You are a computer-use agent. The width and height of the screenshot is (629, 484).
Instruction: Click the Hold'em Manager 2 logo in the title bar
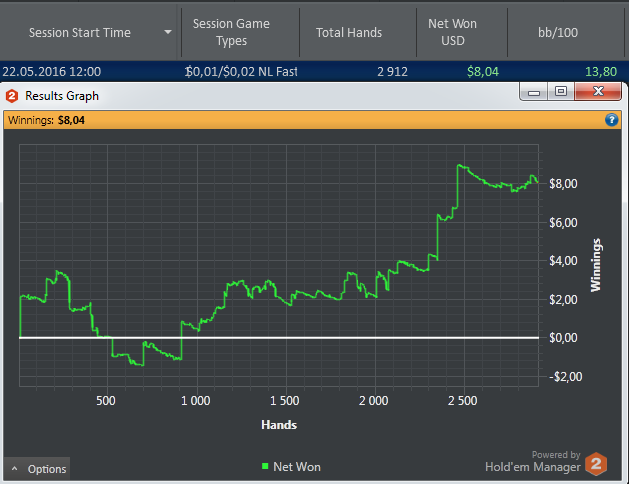[x=12, y=96]
